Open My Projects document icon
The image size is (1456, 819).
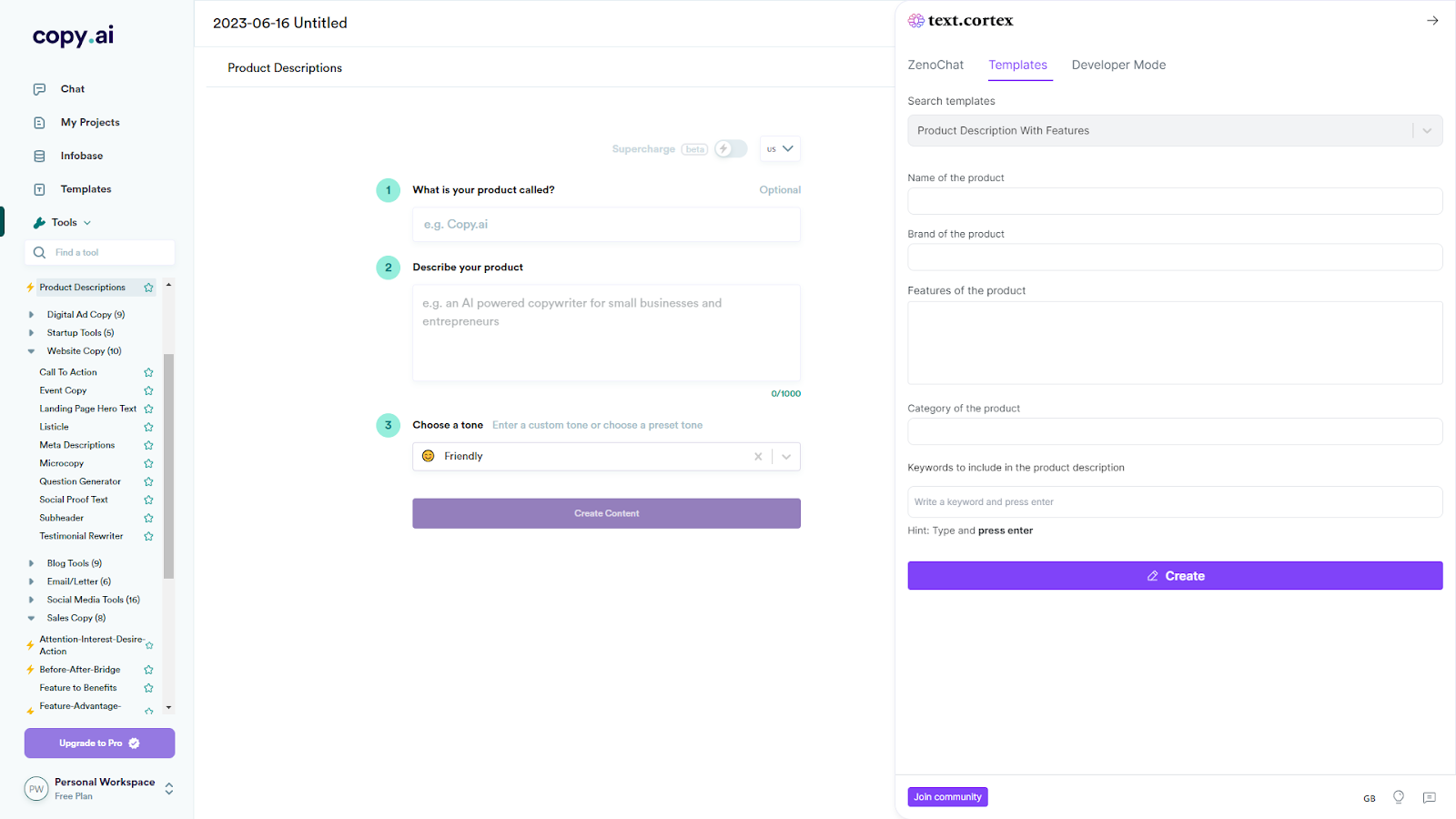coord(39,123)
